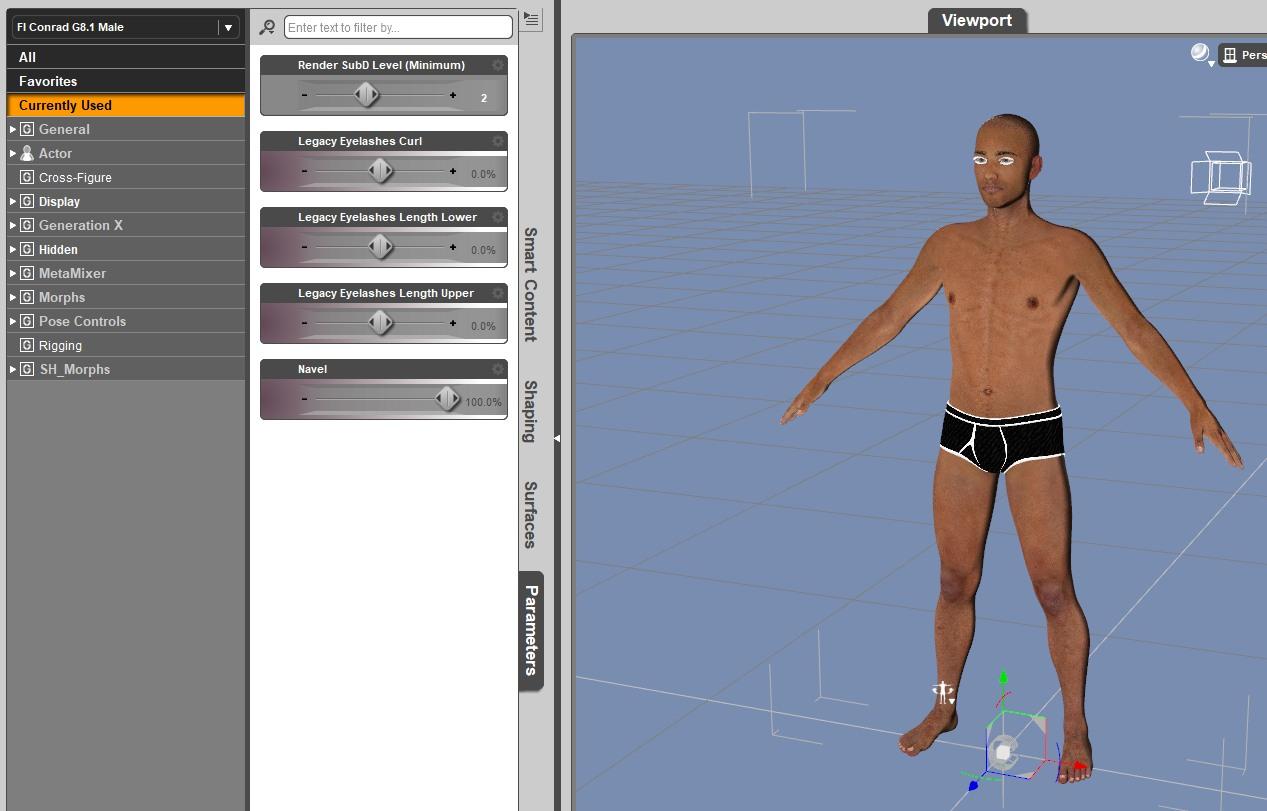Switch to the Smart Content tab

pyautogui.click(x=531, y=284)
